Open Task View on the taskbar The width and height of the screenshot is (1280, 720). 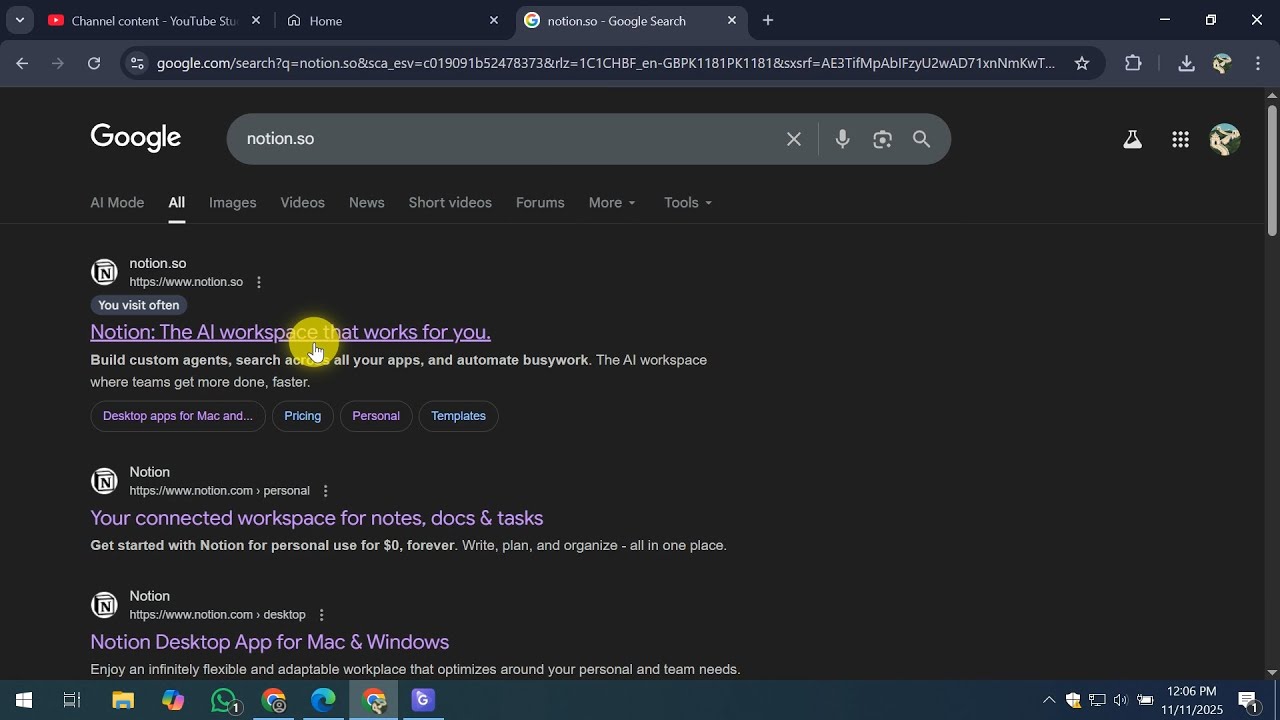(x=72, y=700)
